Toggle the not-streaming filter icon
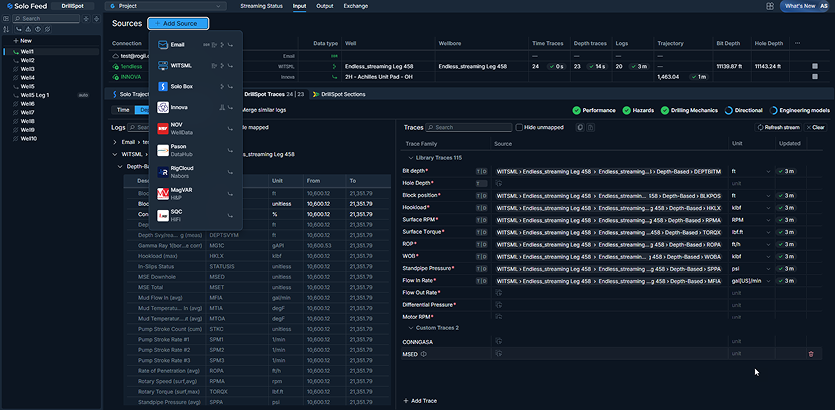The image size is (835, 410). (47, 29)
